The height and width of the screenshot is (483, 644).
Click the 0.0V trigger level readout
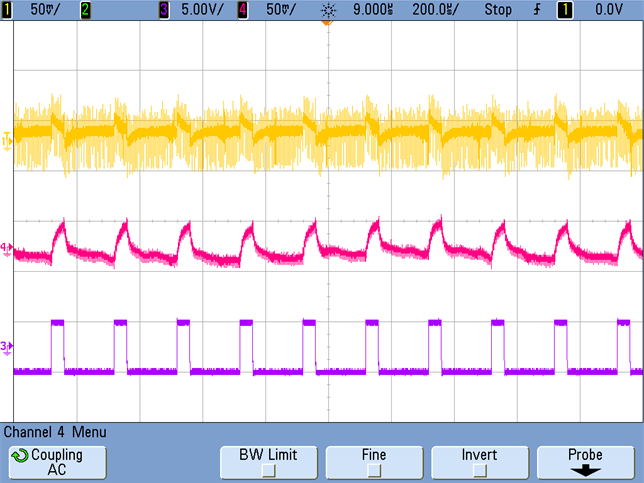(x=609, y=9)
